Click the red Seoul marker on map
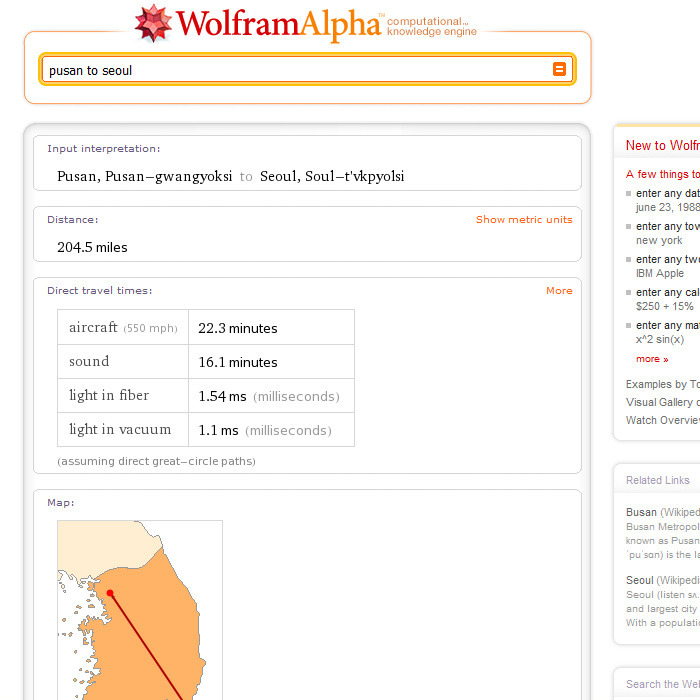Image resolution: width=700 pixels, height=700 pixels. click(110, 593)
